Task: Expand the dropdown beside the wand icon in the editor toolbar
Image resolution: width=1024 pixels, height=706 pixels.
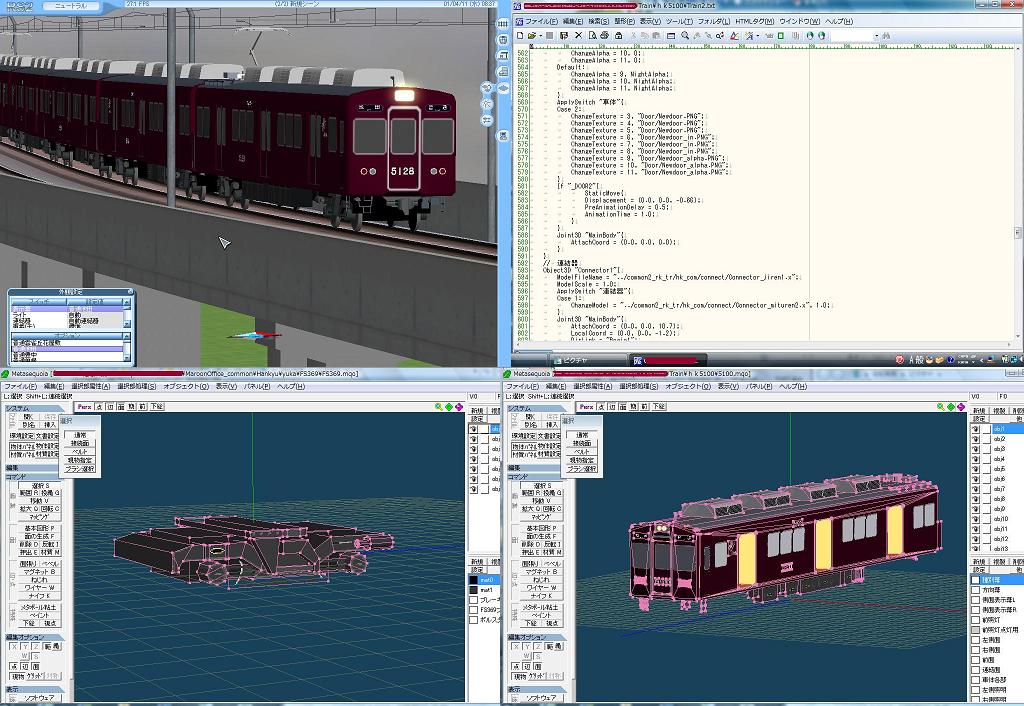Action: point(757,36)
